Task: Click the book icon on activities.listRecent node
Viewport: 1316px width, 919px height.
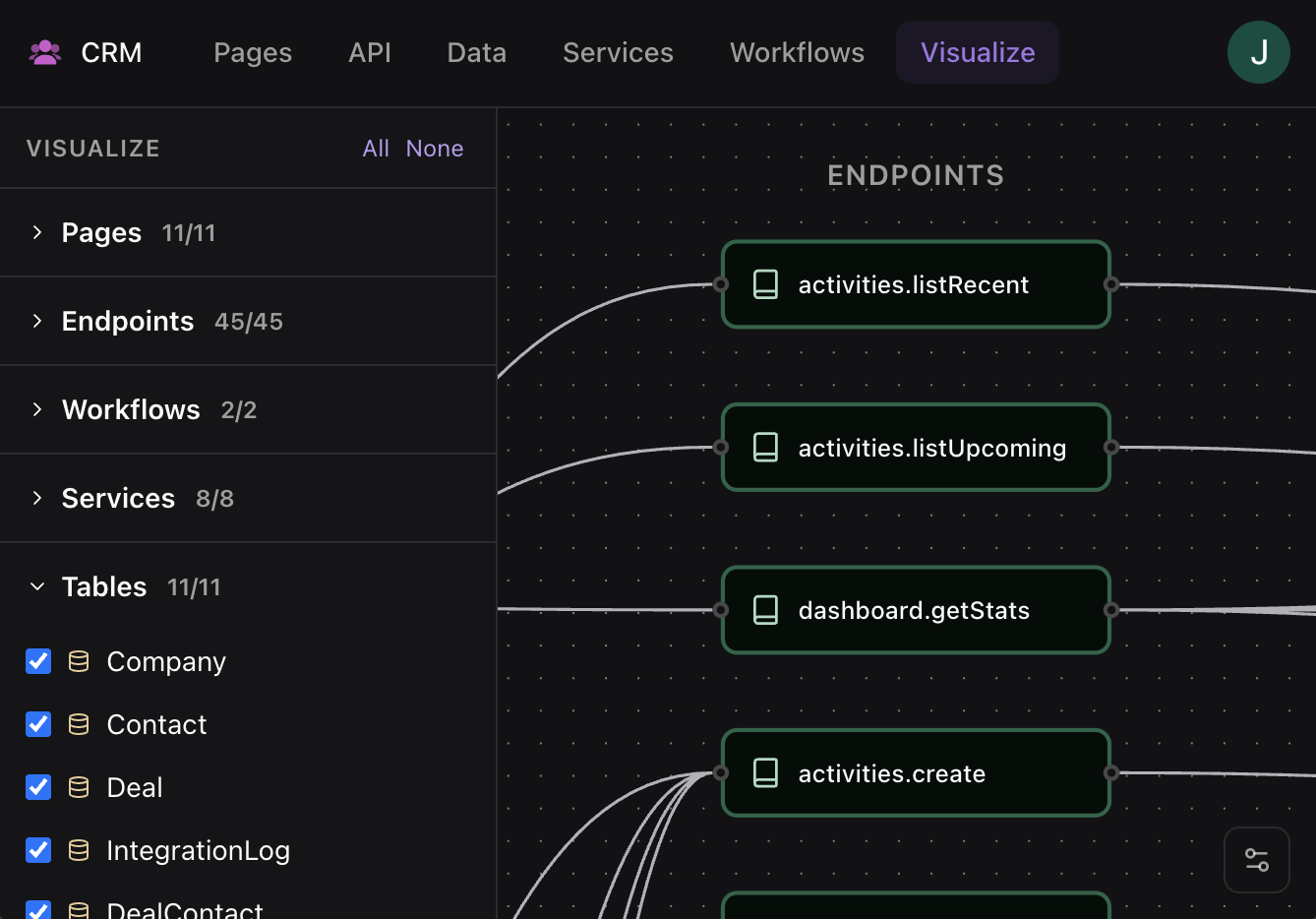Action: 765,284
